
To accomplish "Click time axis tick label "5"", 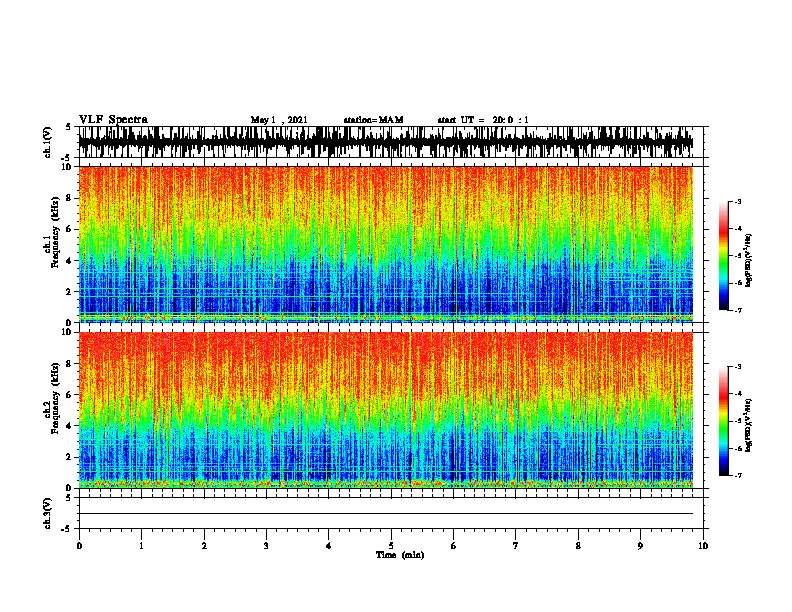I will click(x=391, y=546).
